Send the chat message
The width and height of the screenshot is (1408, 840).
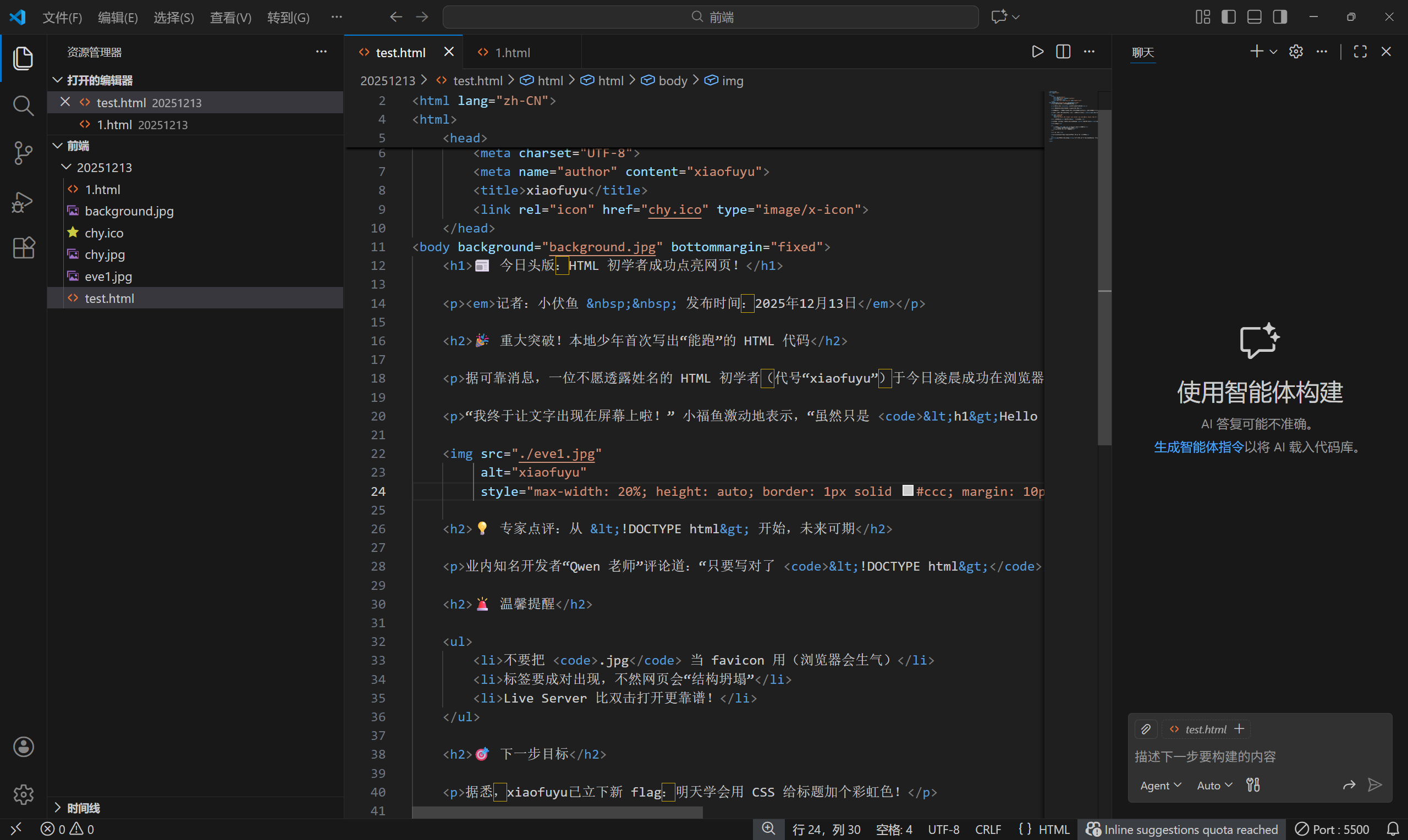coord(1374,785)
